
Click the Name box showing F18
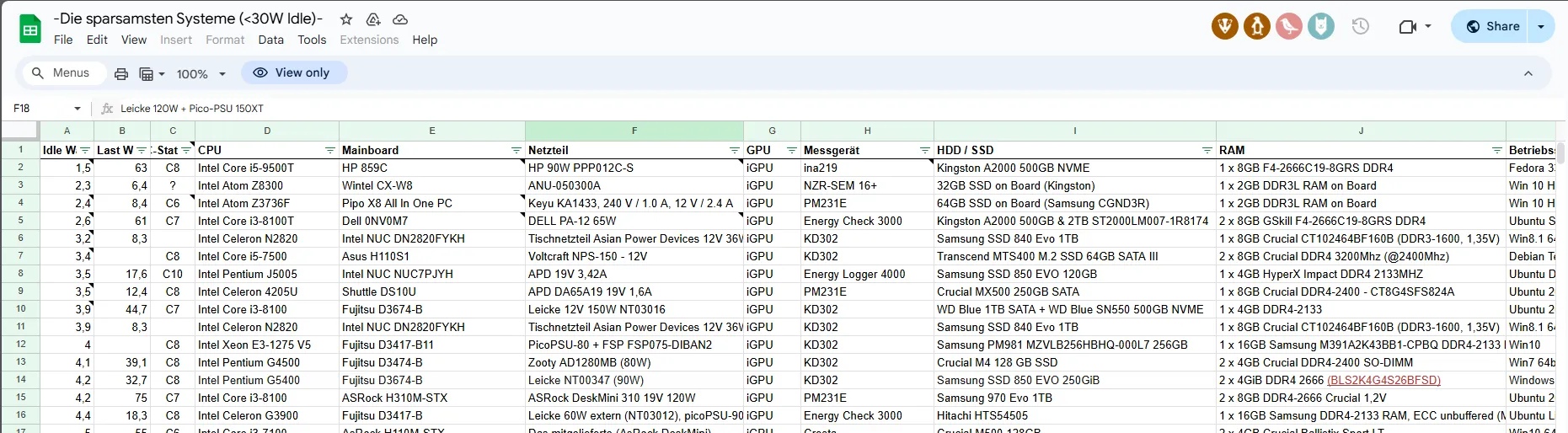42,109
